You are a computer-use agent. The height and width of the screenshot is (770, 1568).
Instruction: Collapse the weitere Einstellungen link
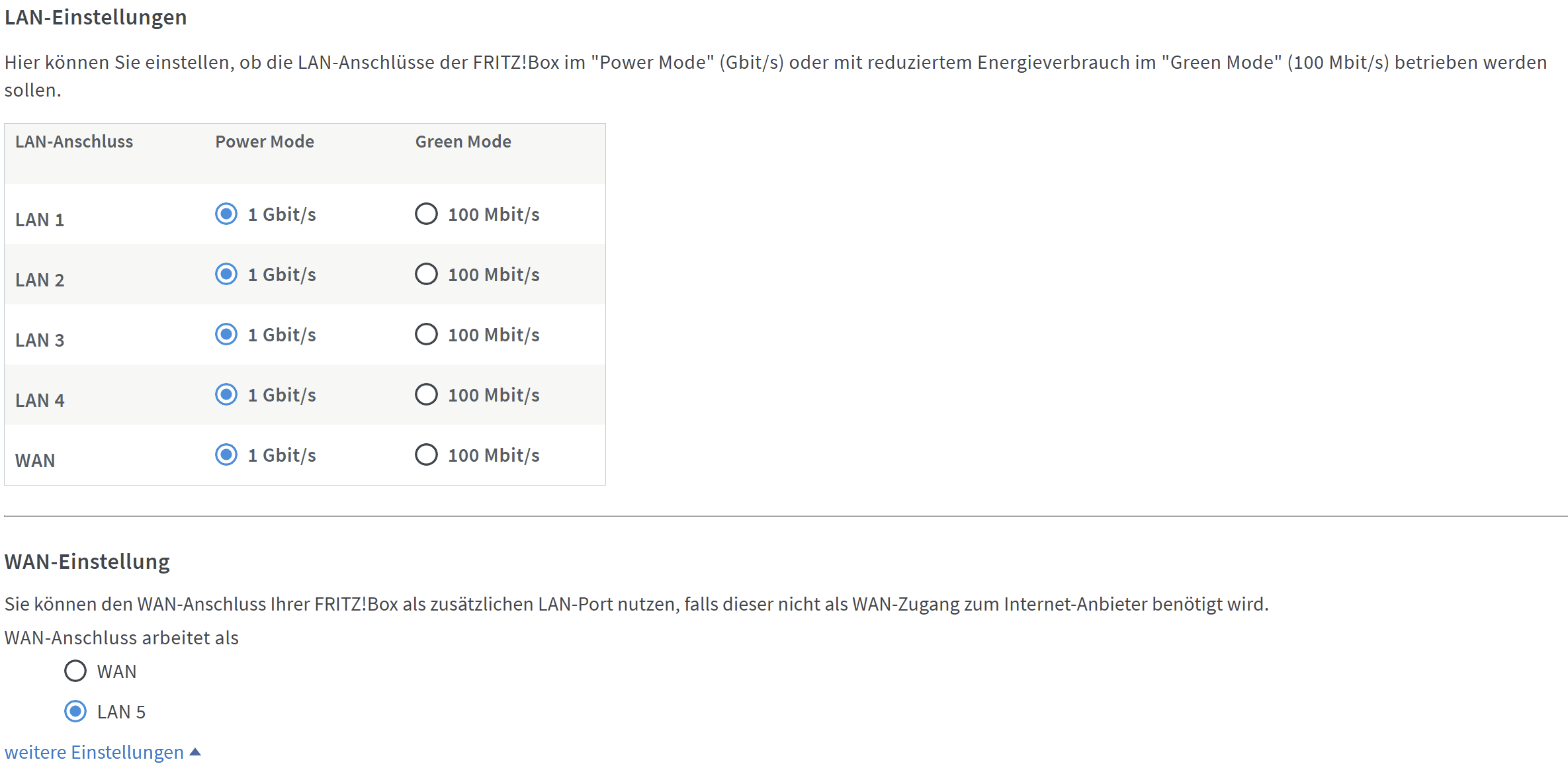pyautogui.click(x=94, y=752)
